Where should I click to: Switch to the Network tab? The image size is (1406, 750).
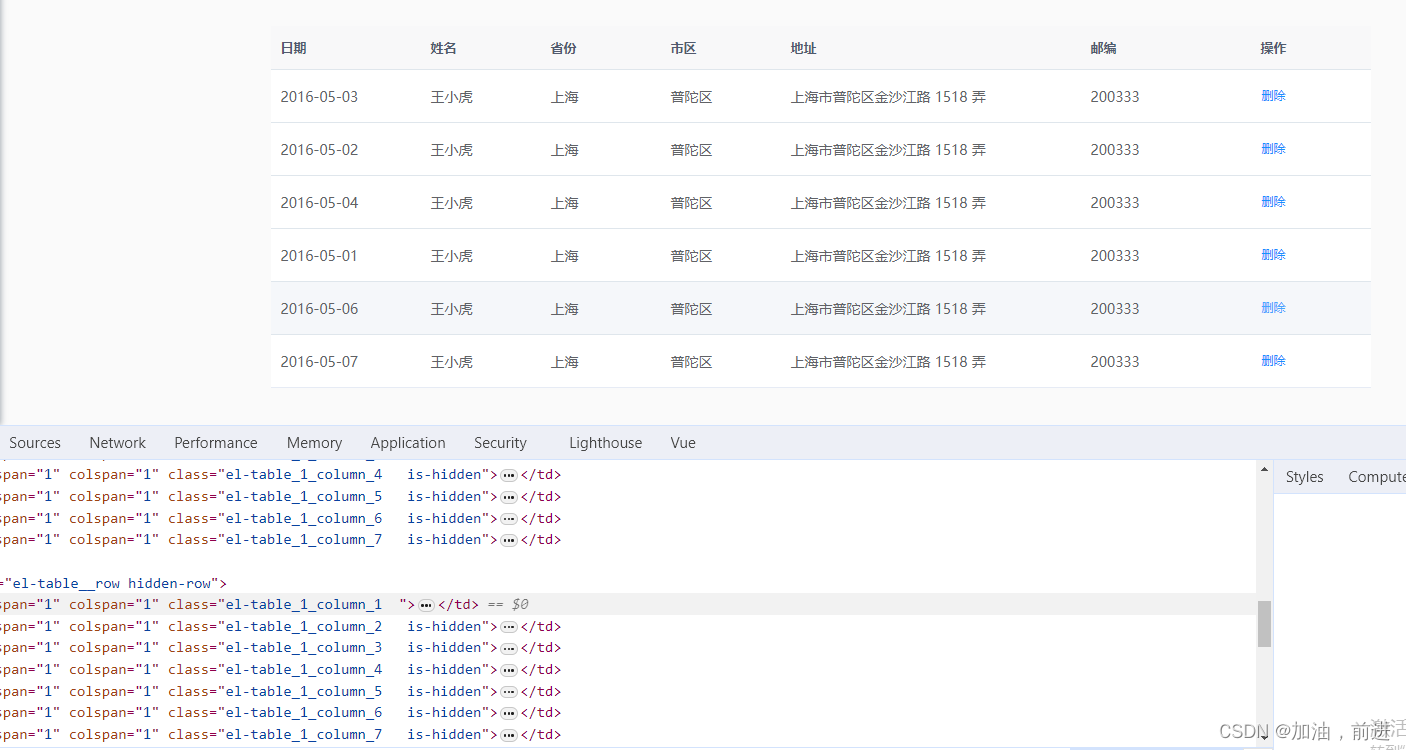117,443
